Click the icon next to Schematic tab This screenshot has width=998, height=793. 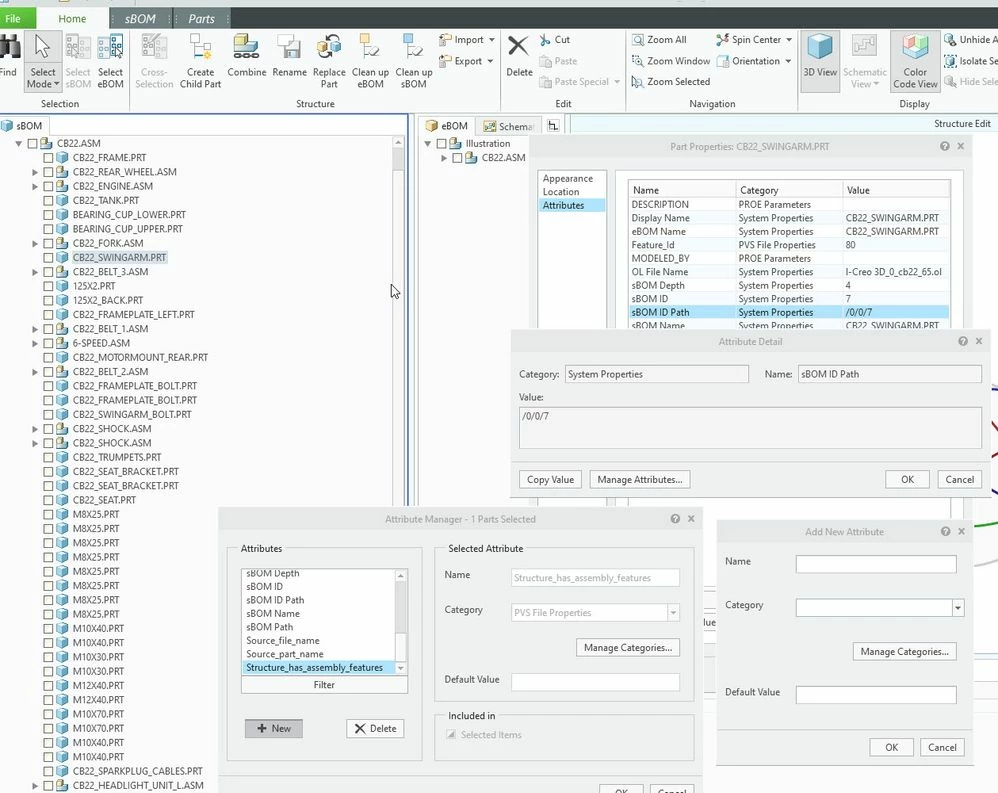tap(552, 125)
